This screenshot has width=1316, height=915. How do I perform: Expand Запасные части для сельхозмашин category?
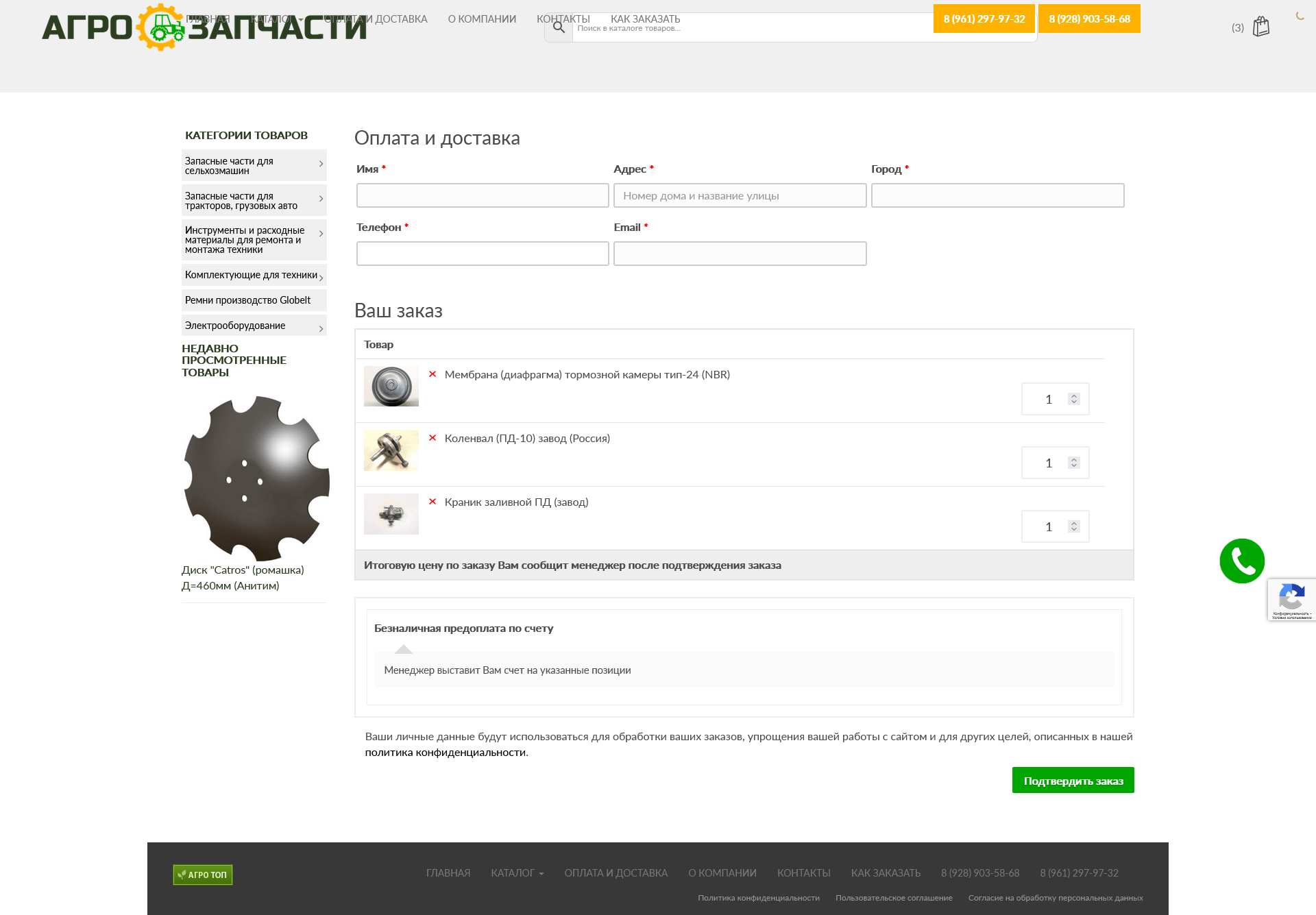321,164
